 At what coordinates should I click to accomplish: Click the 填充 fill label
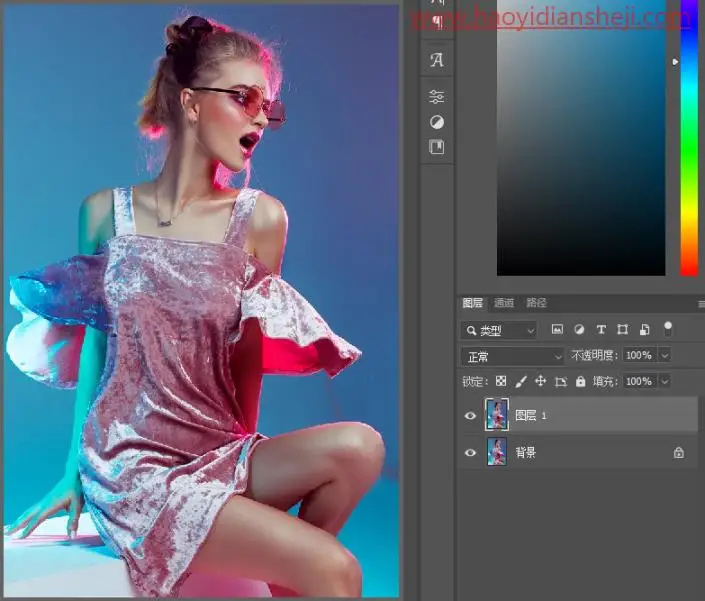pyautogui.click(x=605, y=382)
